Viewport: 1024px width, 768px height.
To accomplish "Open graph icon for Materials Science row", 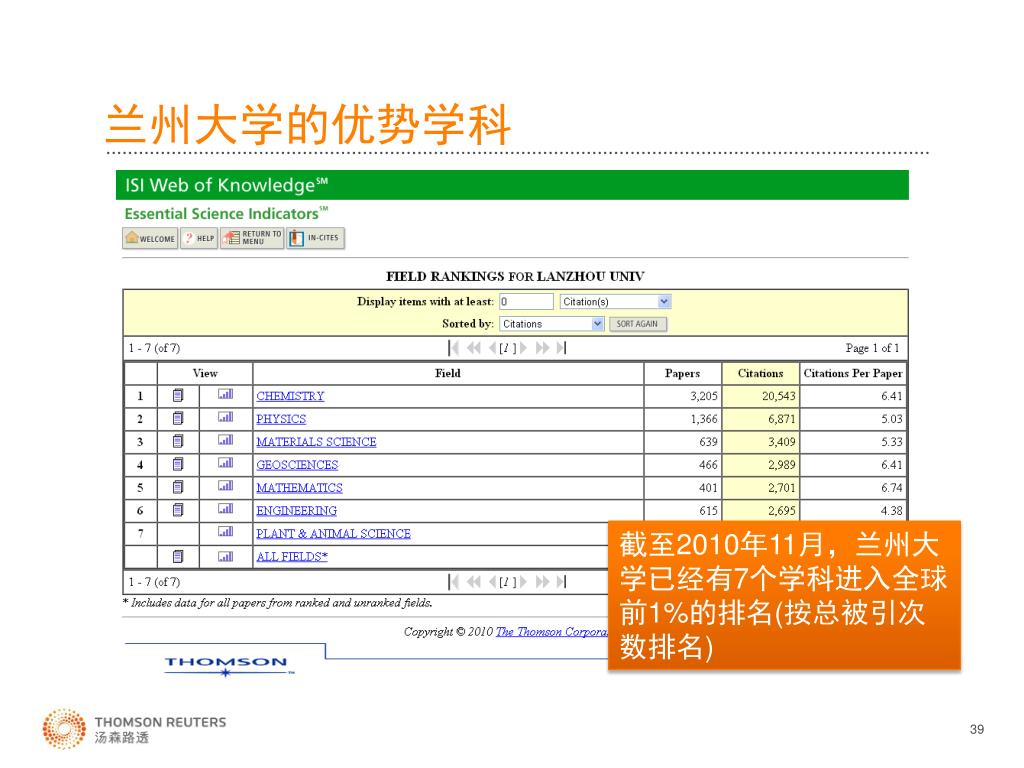I will point(225,440).
